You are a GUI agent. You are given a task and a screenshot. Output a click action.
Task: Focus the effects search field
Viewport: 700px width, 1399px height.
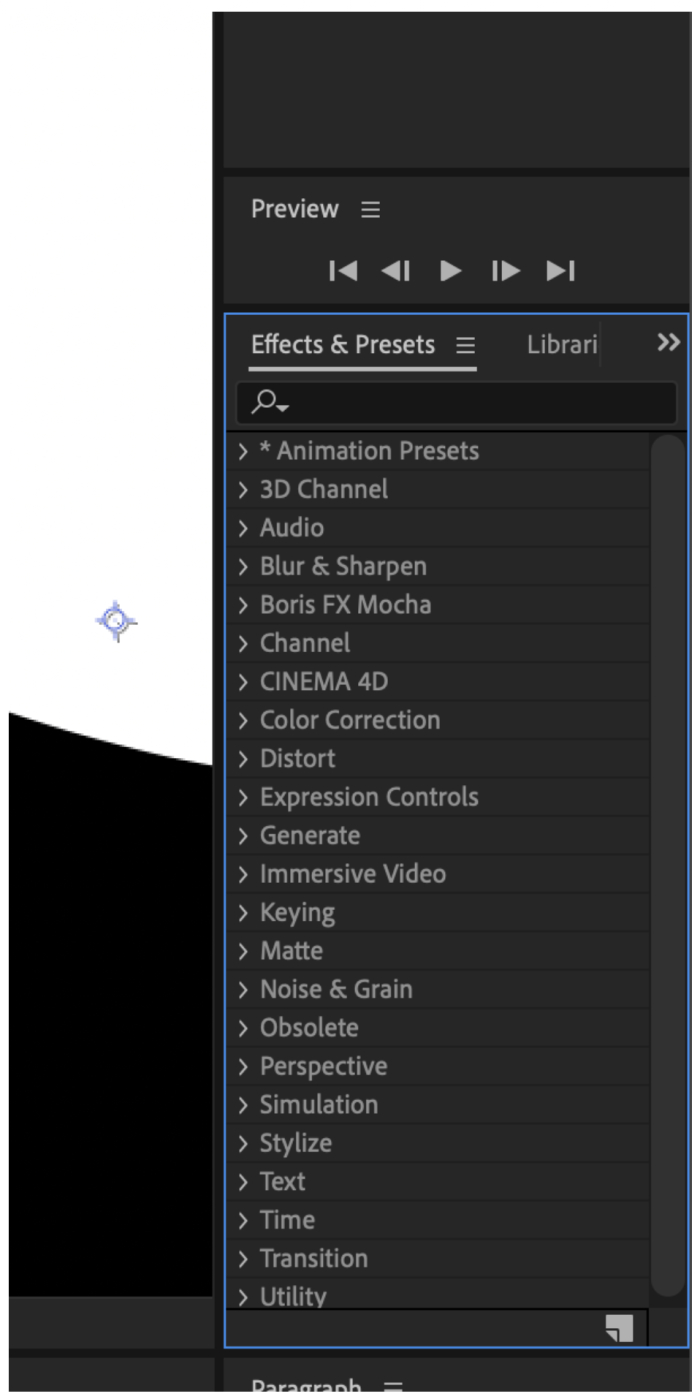[457, 402]
